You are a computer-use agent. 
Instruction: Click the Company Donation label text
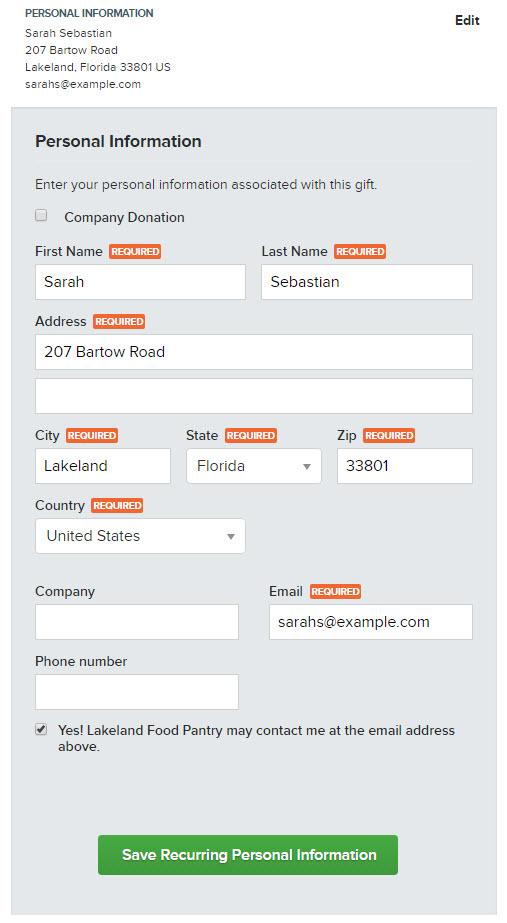[x=124, y=217]
